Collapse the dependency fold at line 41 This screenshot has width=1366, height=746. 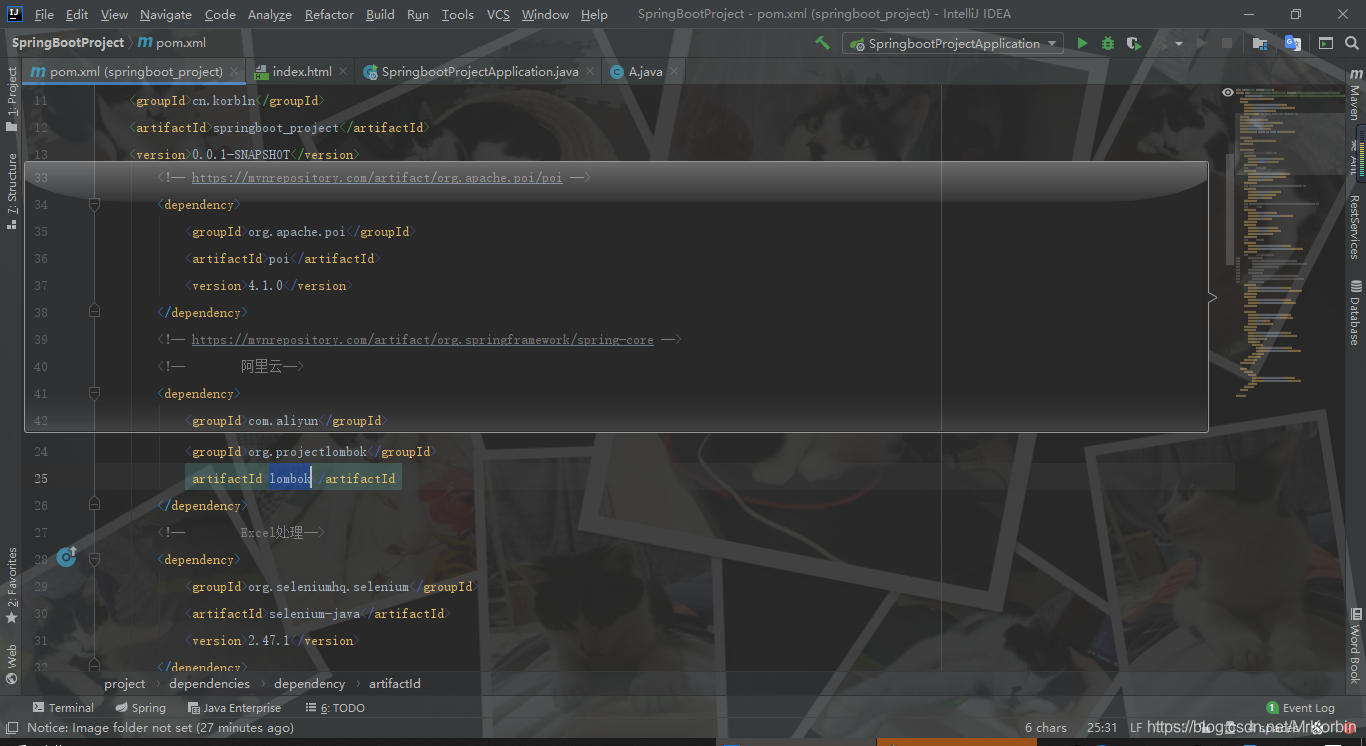94,393
